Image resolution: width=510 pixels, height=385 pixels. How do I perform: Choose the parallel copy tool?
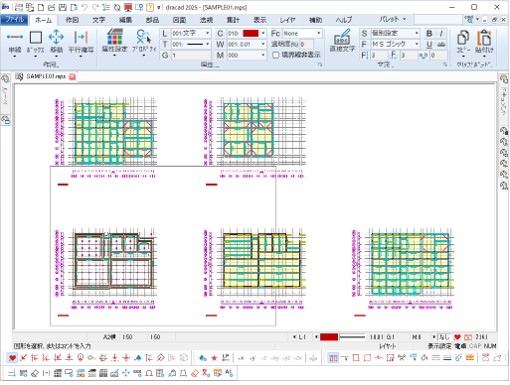[81, 42]
